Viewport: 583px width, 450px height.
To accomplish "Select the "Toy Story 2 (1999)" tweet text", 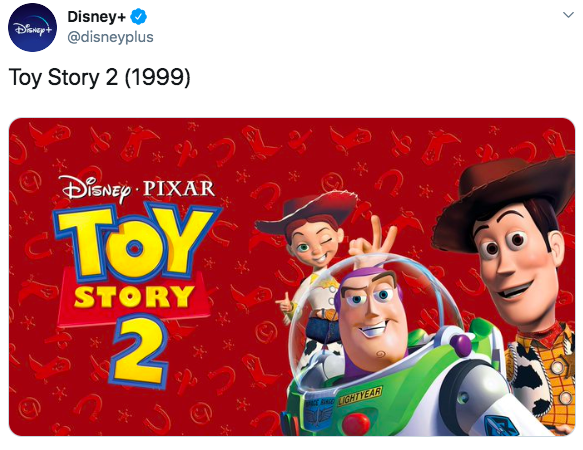I will pos(99,77).
